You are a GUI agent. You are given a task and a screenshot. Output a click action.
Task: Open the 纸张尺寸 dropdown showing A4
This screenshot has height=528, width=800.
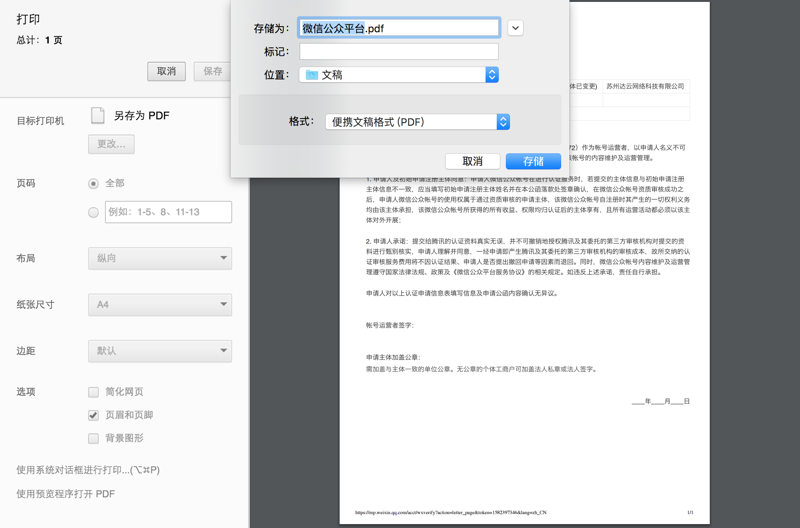[160, 305]
